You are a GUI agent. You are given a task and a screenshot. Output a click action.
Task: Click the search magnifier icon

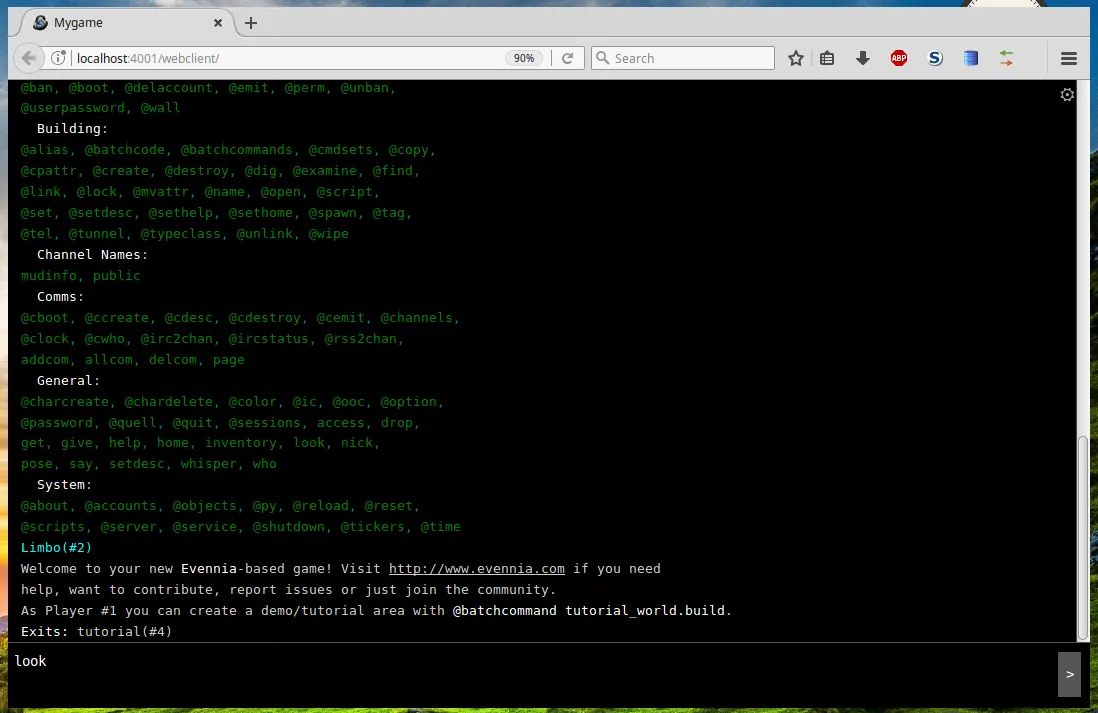point(602,58)
